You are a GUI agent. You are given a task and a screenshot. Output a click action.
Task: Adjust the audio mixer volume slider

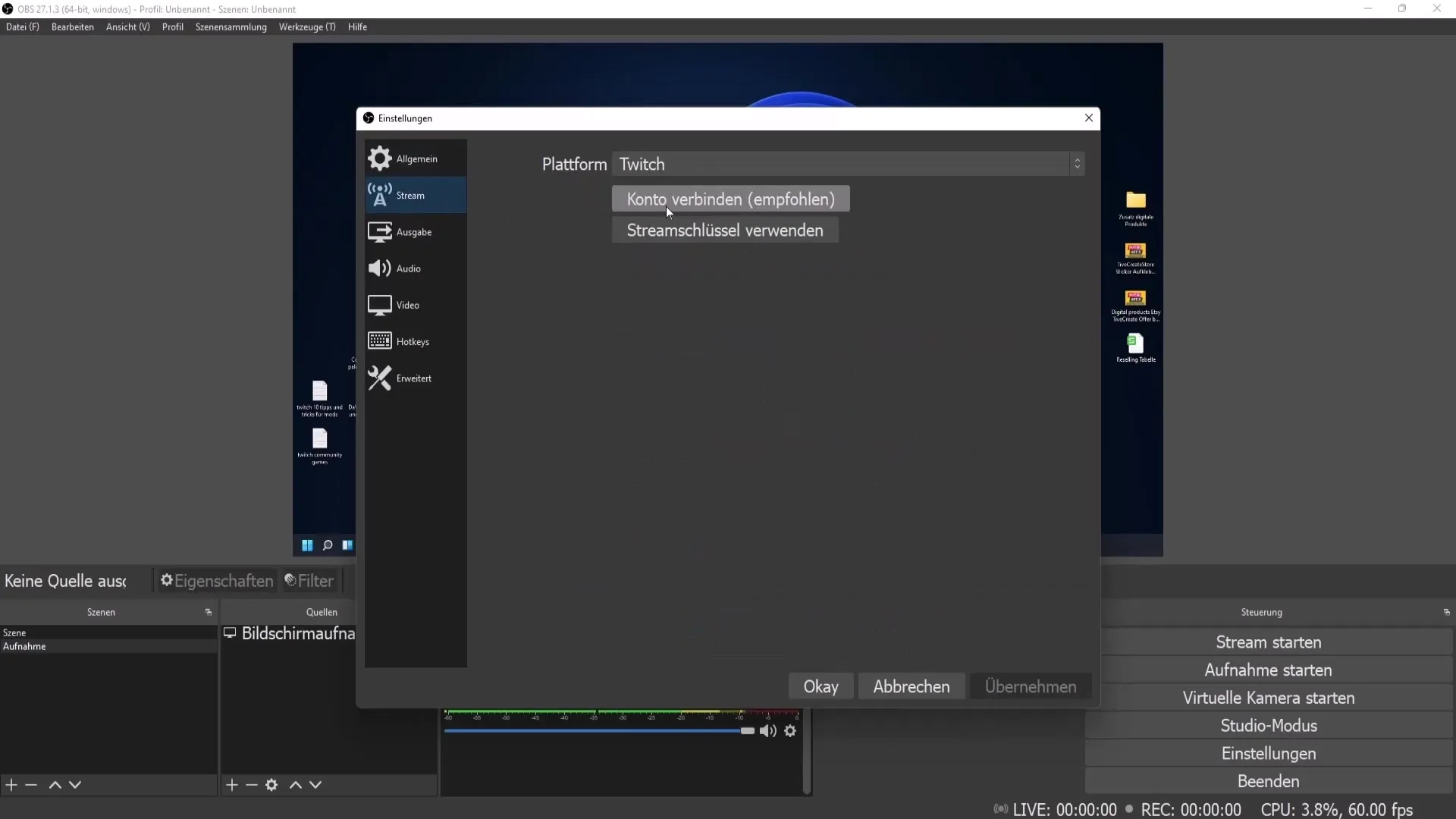coord(599,731)
